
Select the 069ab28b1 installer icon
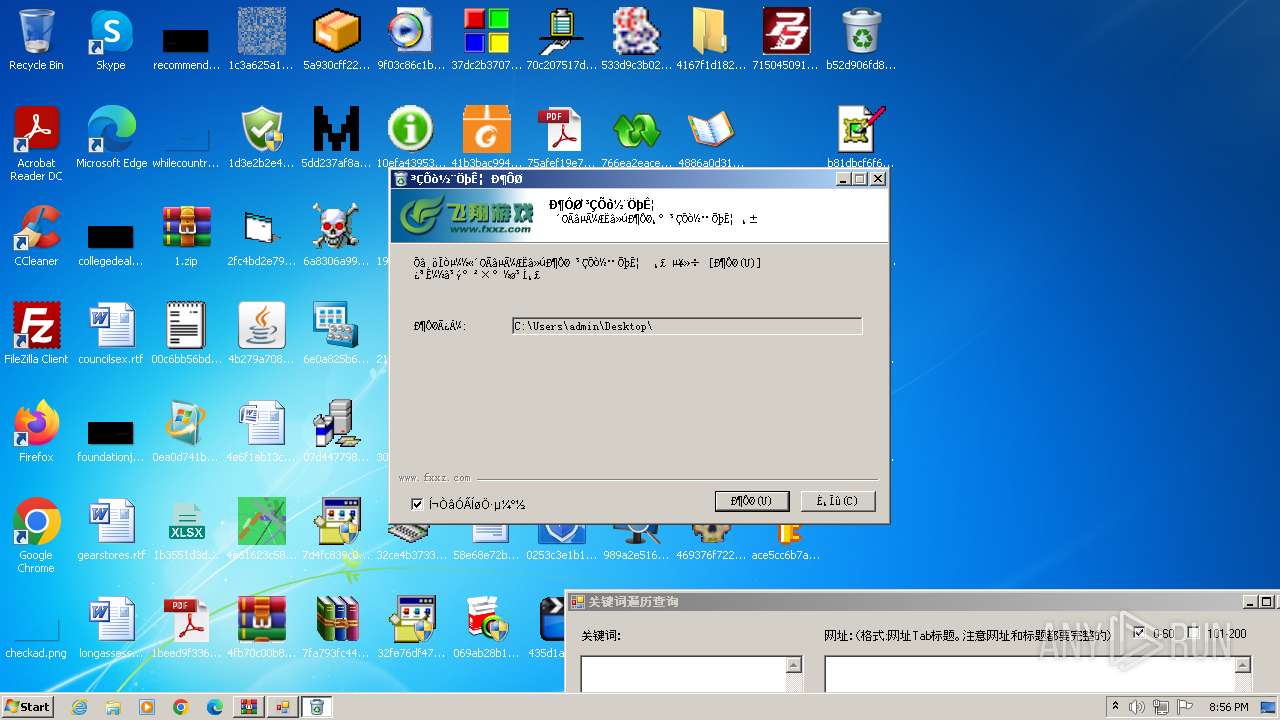(x=486, y=627)
